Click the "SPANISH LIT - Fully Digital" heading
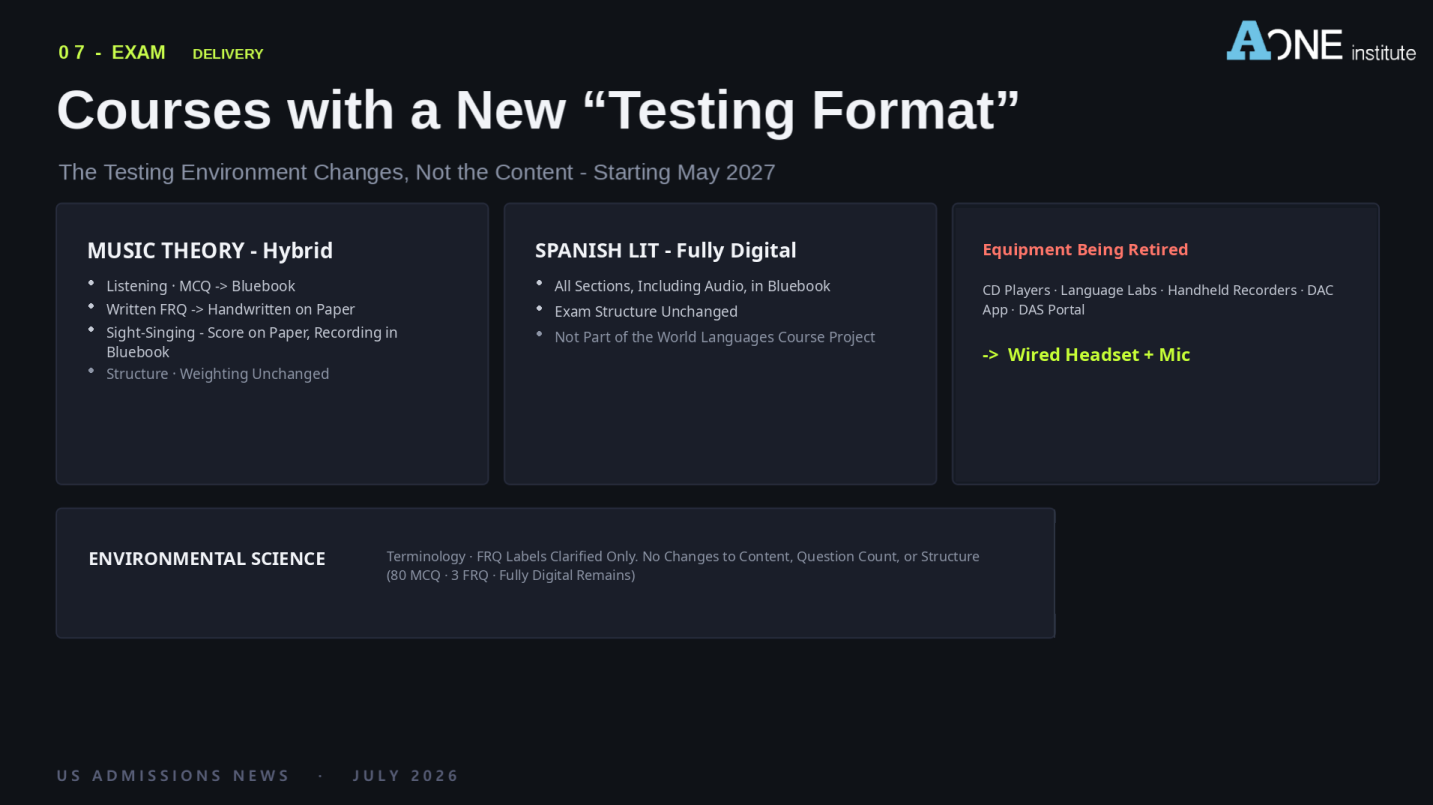Viewport: 1433px width, 805px height. [666, 250]
